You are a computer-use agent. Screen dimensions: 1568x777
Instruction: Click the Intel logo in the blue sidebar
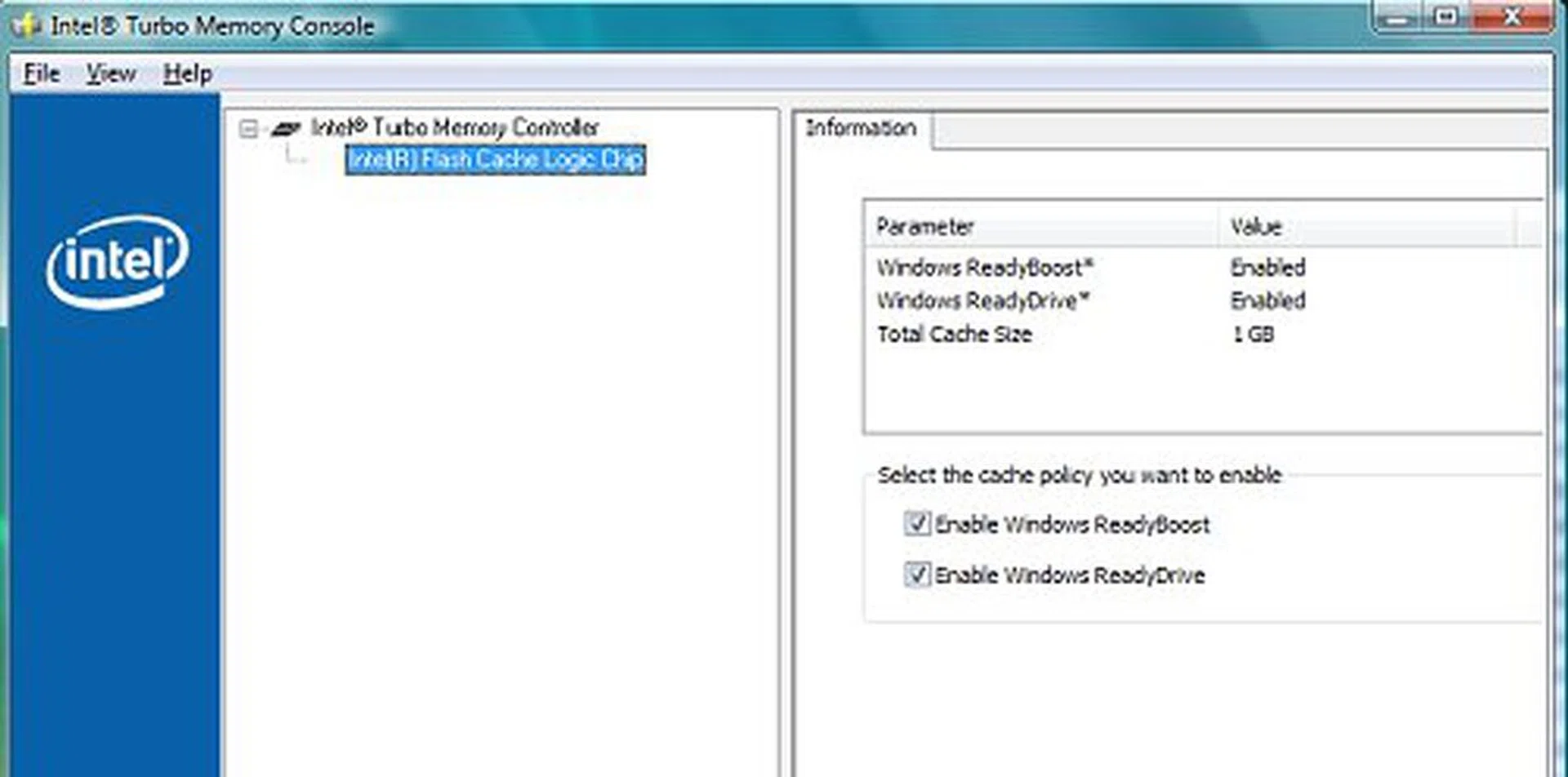pos(118,261)
